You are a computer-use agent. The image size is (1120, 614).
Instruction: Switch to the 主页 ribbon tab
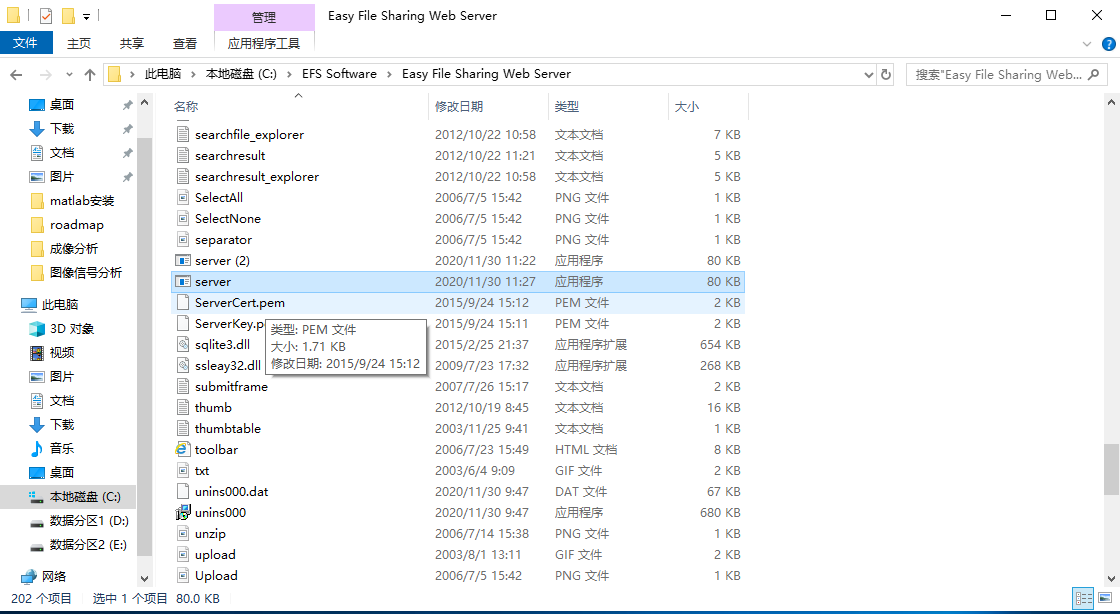[79, 44]
